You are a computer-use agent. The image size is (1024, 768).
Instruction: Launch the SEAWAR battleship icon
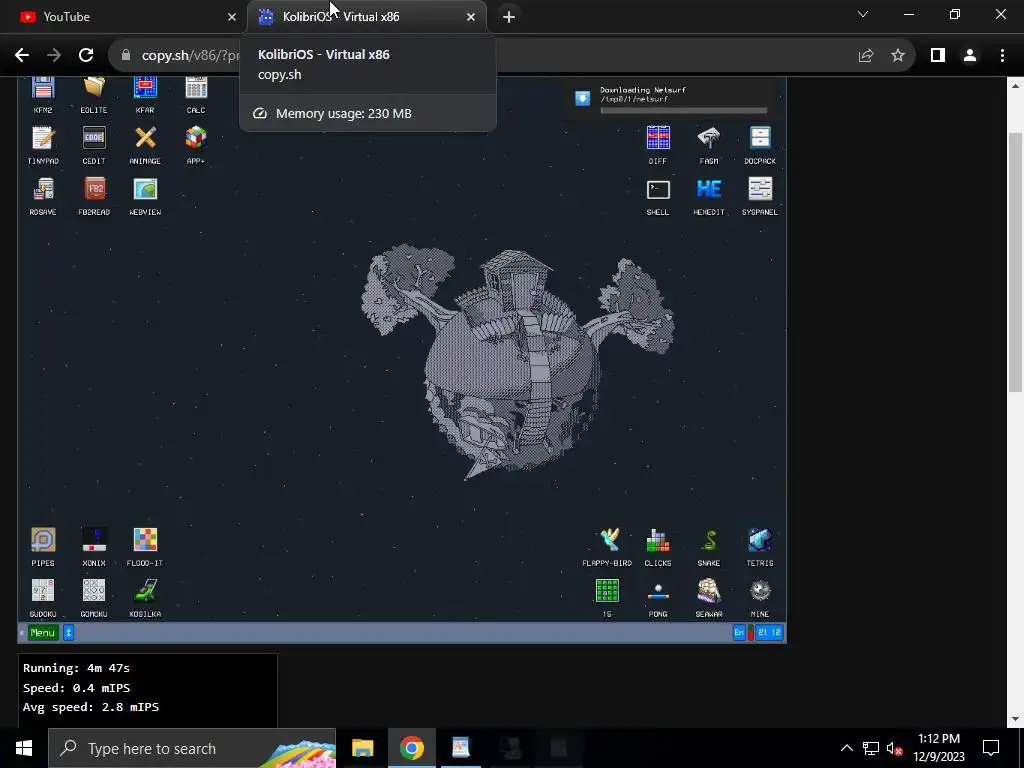pyautogui.click(x=709, y=598)
